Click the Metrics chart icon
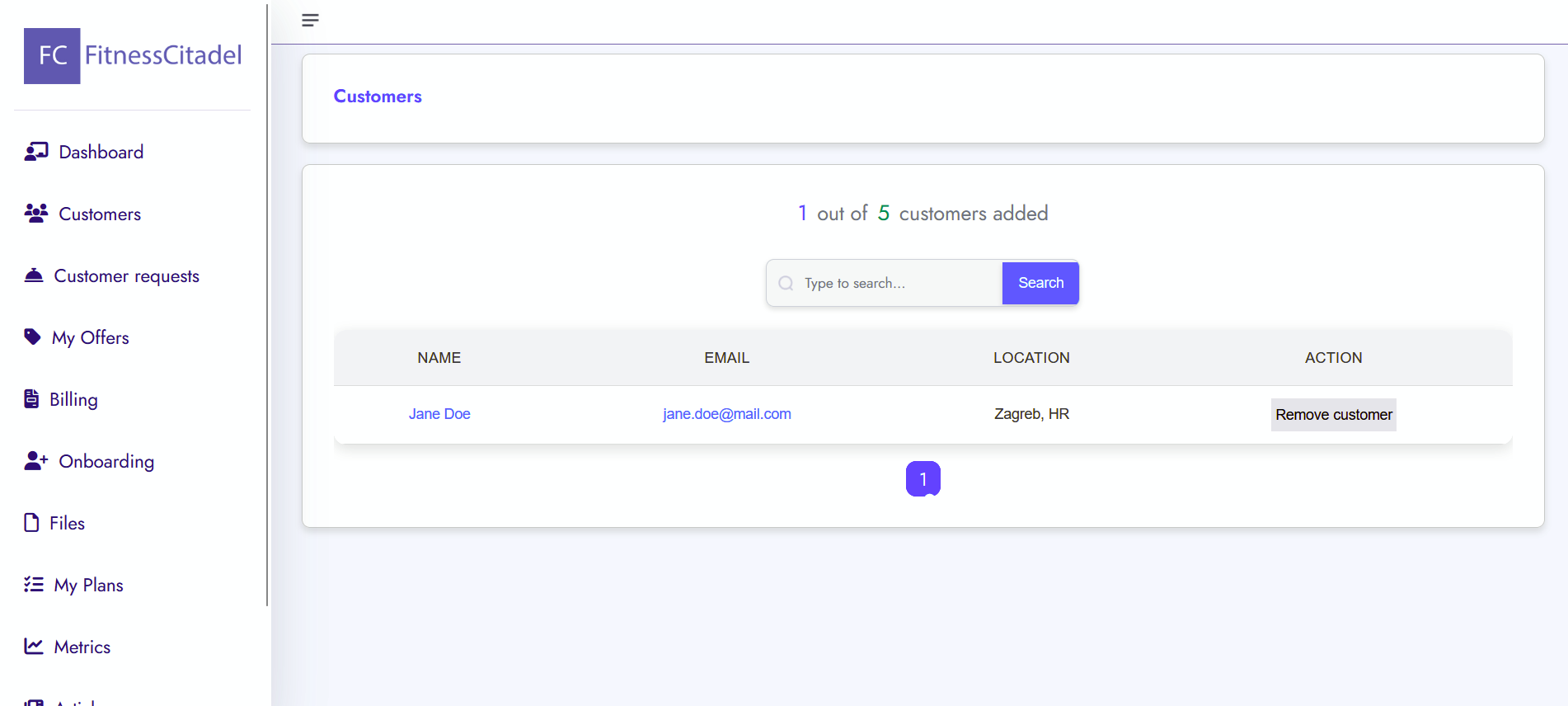The image size is (1568, 706). [34, 647]
